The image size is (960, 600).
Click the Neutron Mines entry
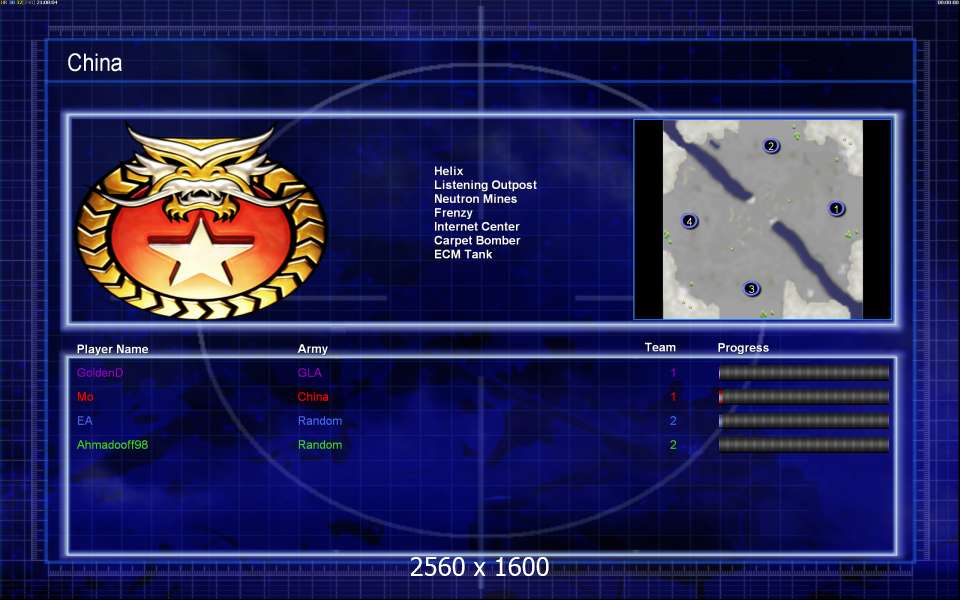(476, 199)
